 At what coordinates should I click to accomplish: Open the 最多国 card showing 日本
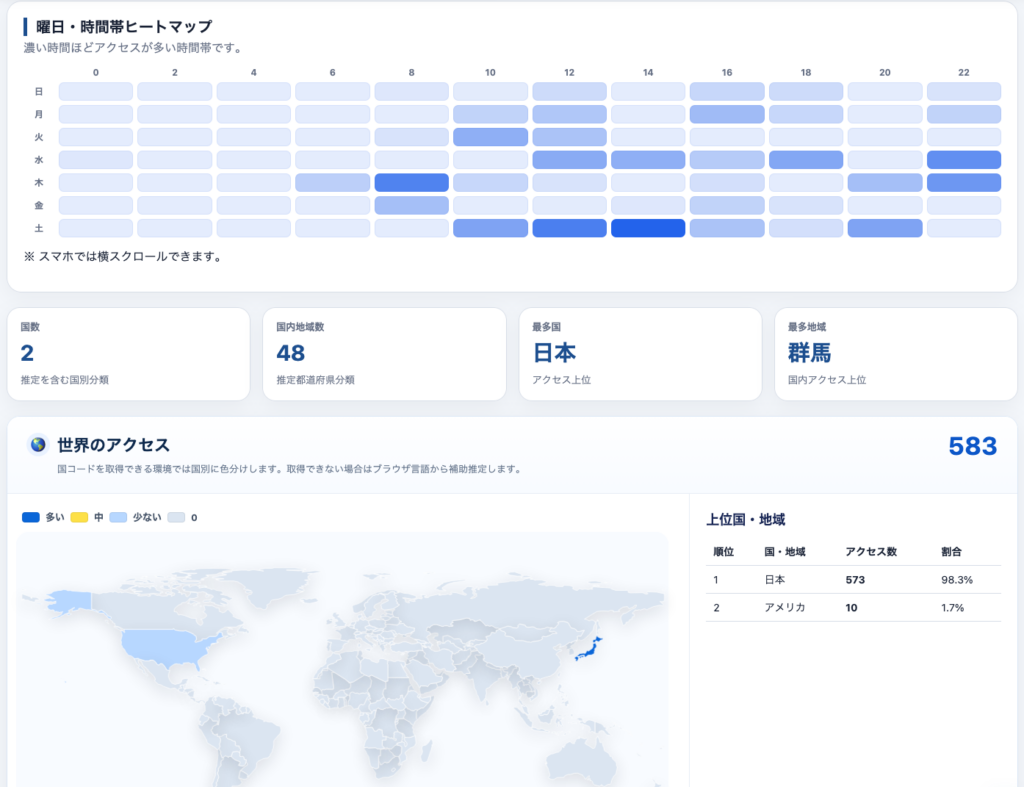[x=640, y=354]
